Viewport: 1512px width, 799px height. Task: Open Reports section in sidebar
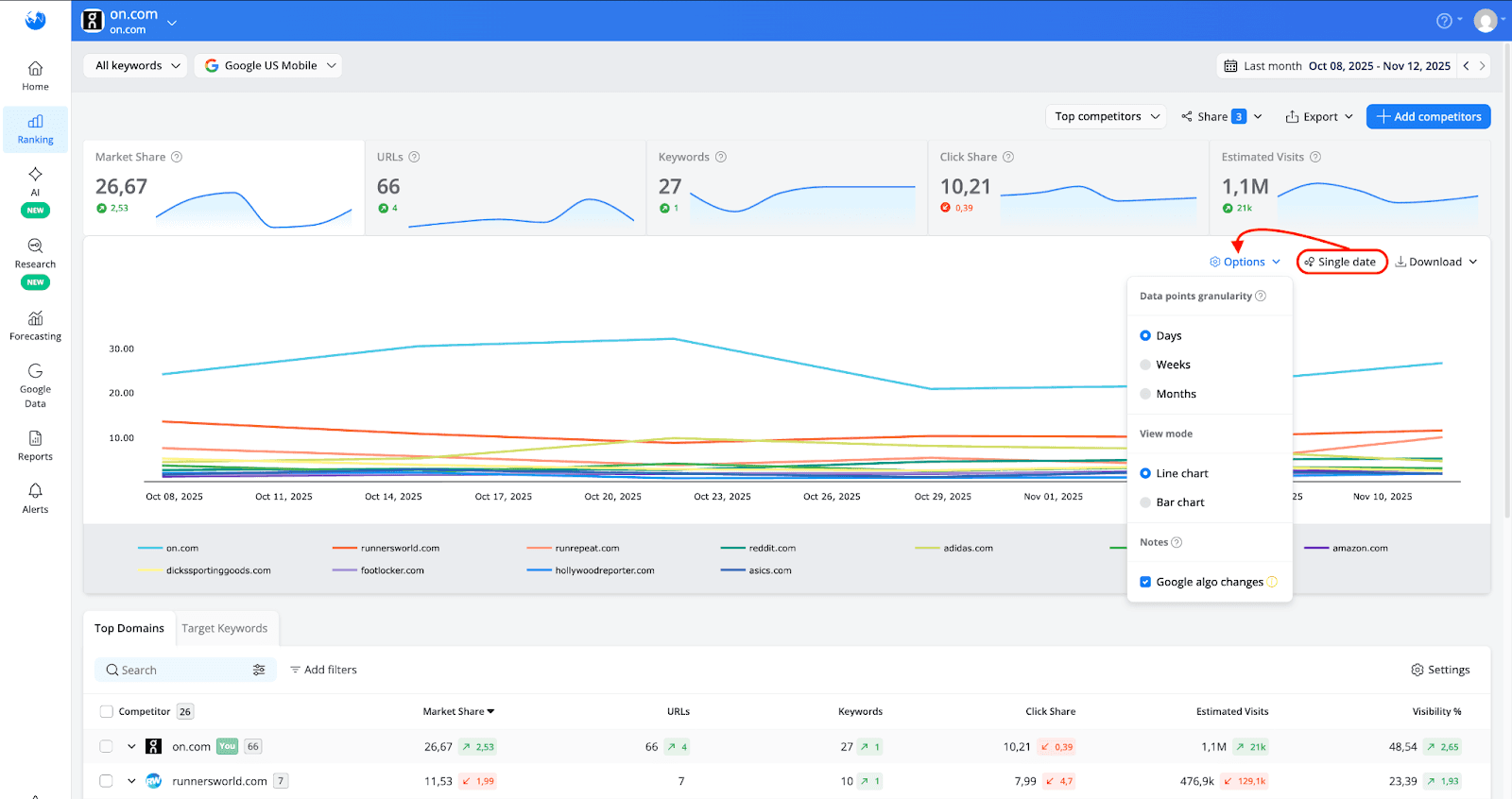[35, 446]
